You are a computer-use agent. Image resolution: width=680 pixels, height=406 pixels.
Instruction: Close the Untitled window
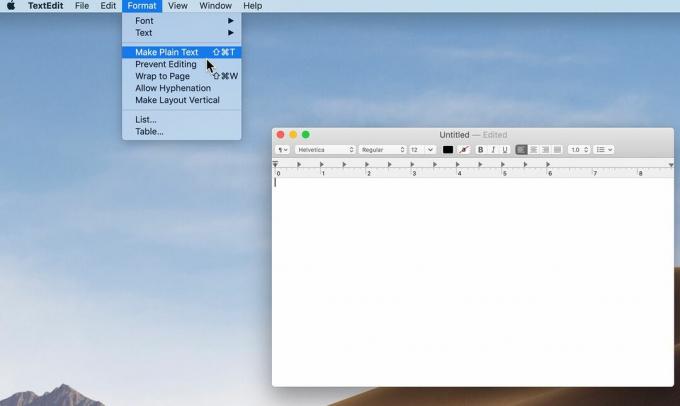click(281, 135)
